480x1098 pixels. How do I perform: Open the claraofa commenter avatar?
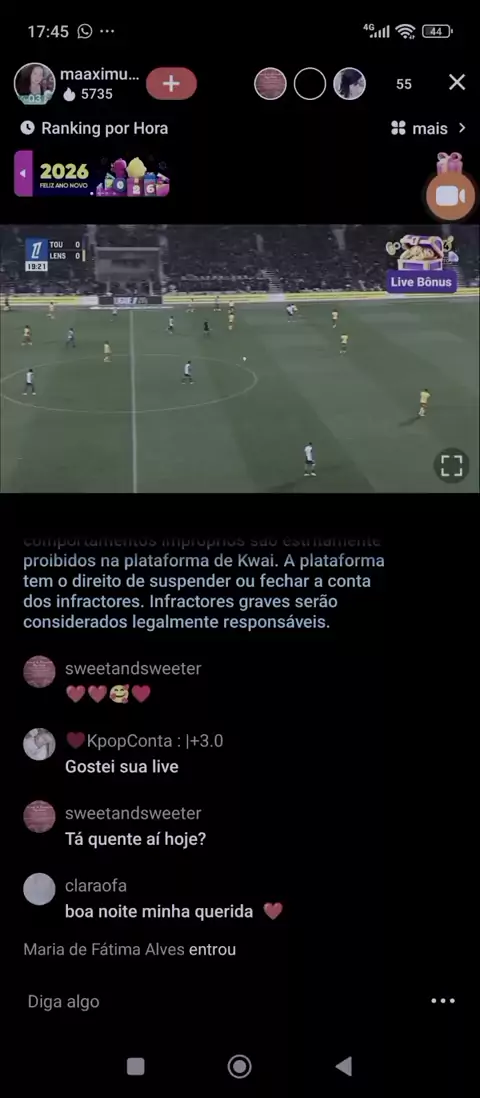tap(39, 889)
